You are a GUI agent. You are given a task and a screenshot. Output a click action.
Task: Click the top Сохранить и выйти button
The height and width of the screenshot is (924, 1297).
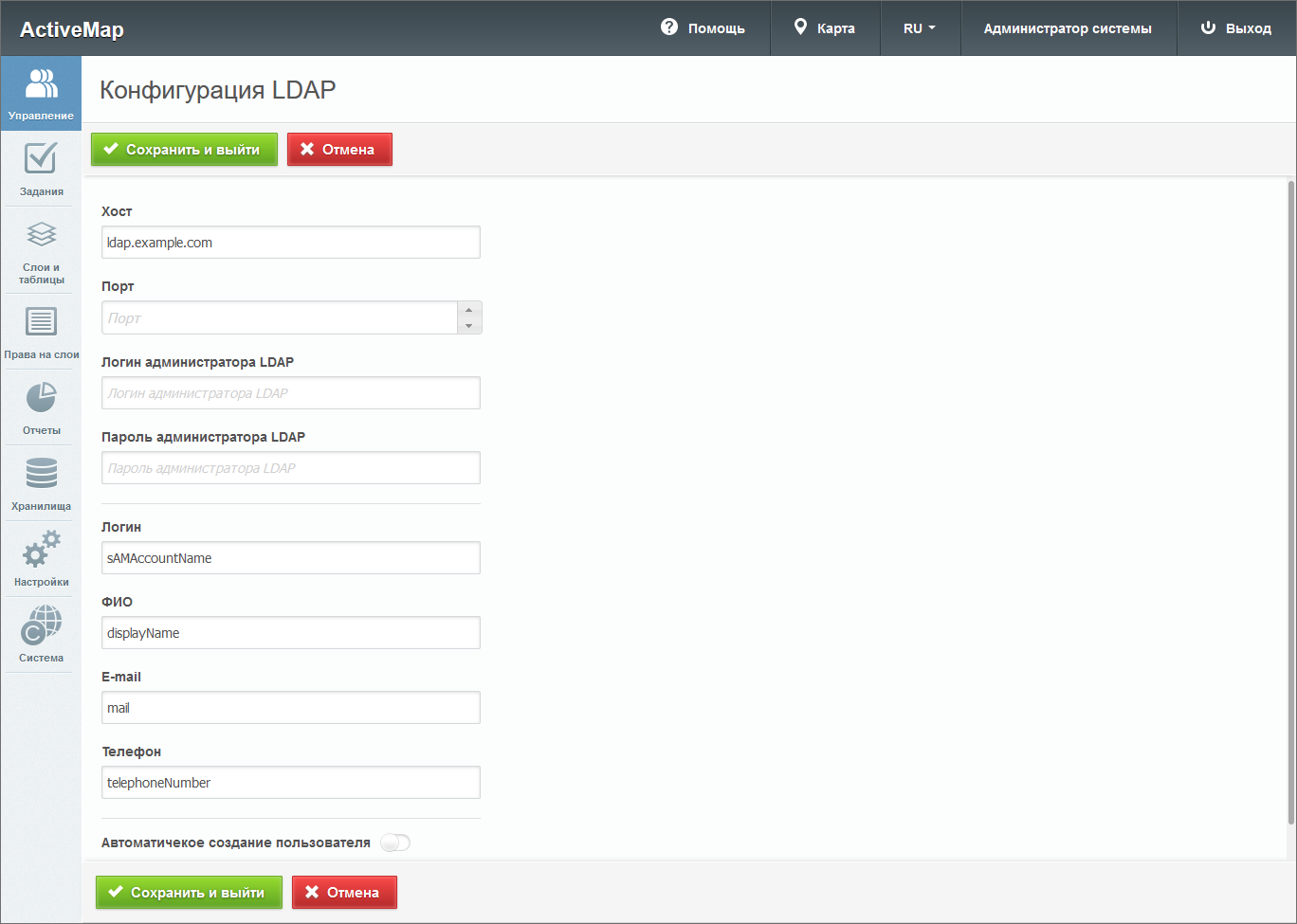pos(184,150)
